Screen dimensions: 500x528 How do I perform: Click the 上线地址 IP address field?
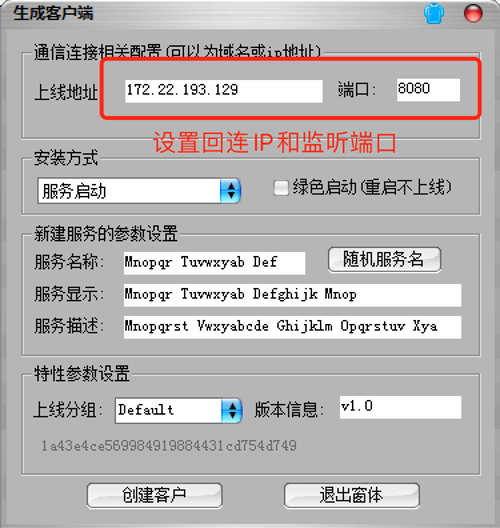[224, 91]
